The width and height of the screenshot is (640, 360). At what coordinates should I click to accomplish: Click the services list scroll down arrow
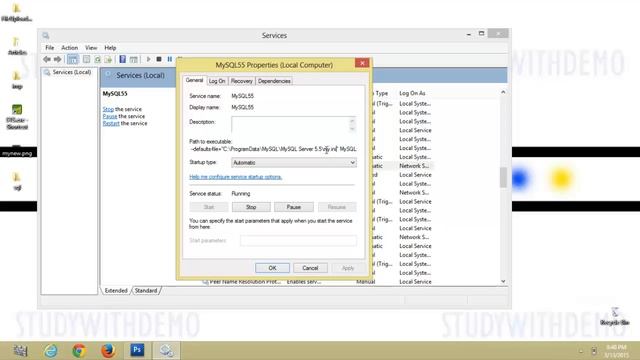pyautogui.click(x=503, y=281)
